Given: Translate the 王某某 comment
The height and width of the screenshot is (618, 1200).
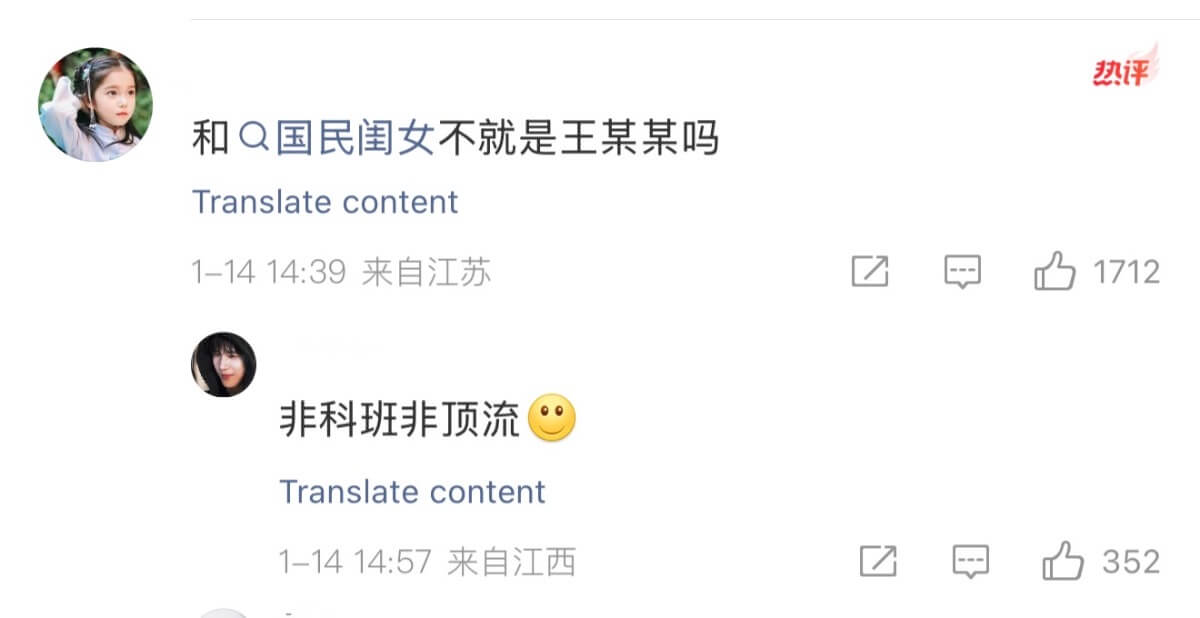Looking at the screenshot, I should coord(324,202).
